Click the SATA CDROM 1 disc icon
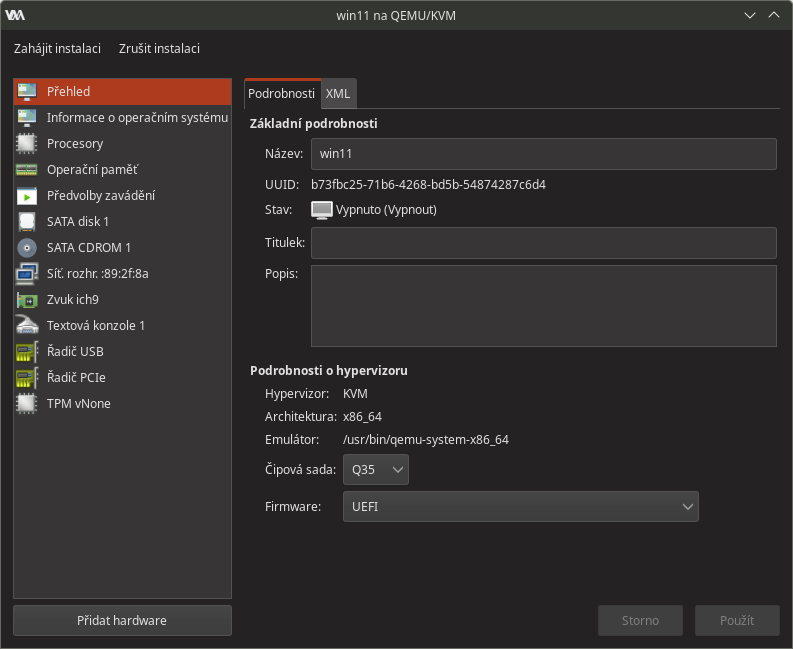793x649 pixels. [x=27, y=248]
